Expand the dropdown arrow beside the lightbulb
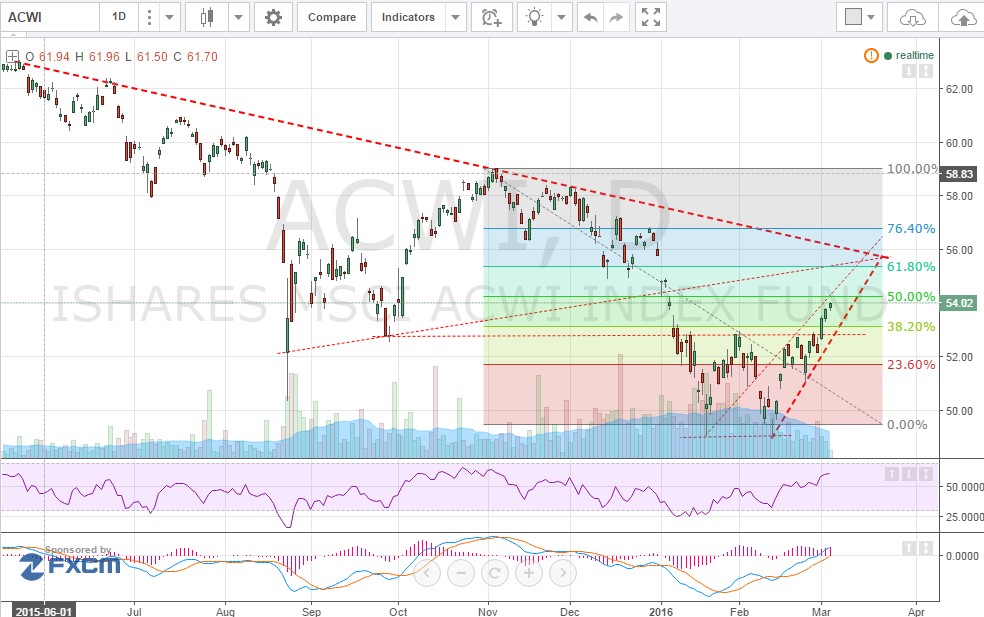This screenshot has height=617, width=984. 561,17
